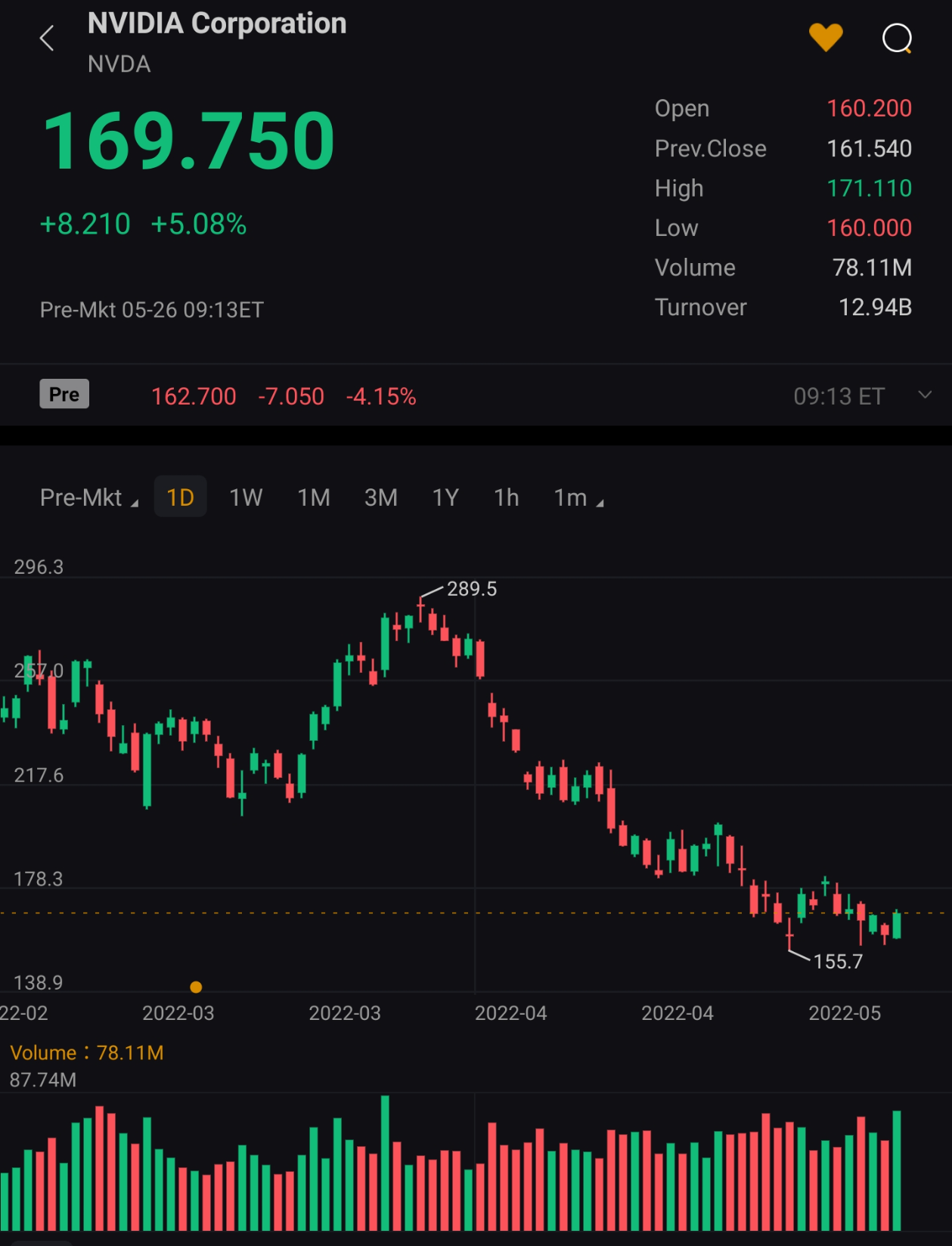Screen dimensions: 952x1246
Task: Tap the orange Volume: 78.11M indicator label
Action: (87, 1052)
